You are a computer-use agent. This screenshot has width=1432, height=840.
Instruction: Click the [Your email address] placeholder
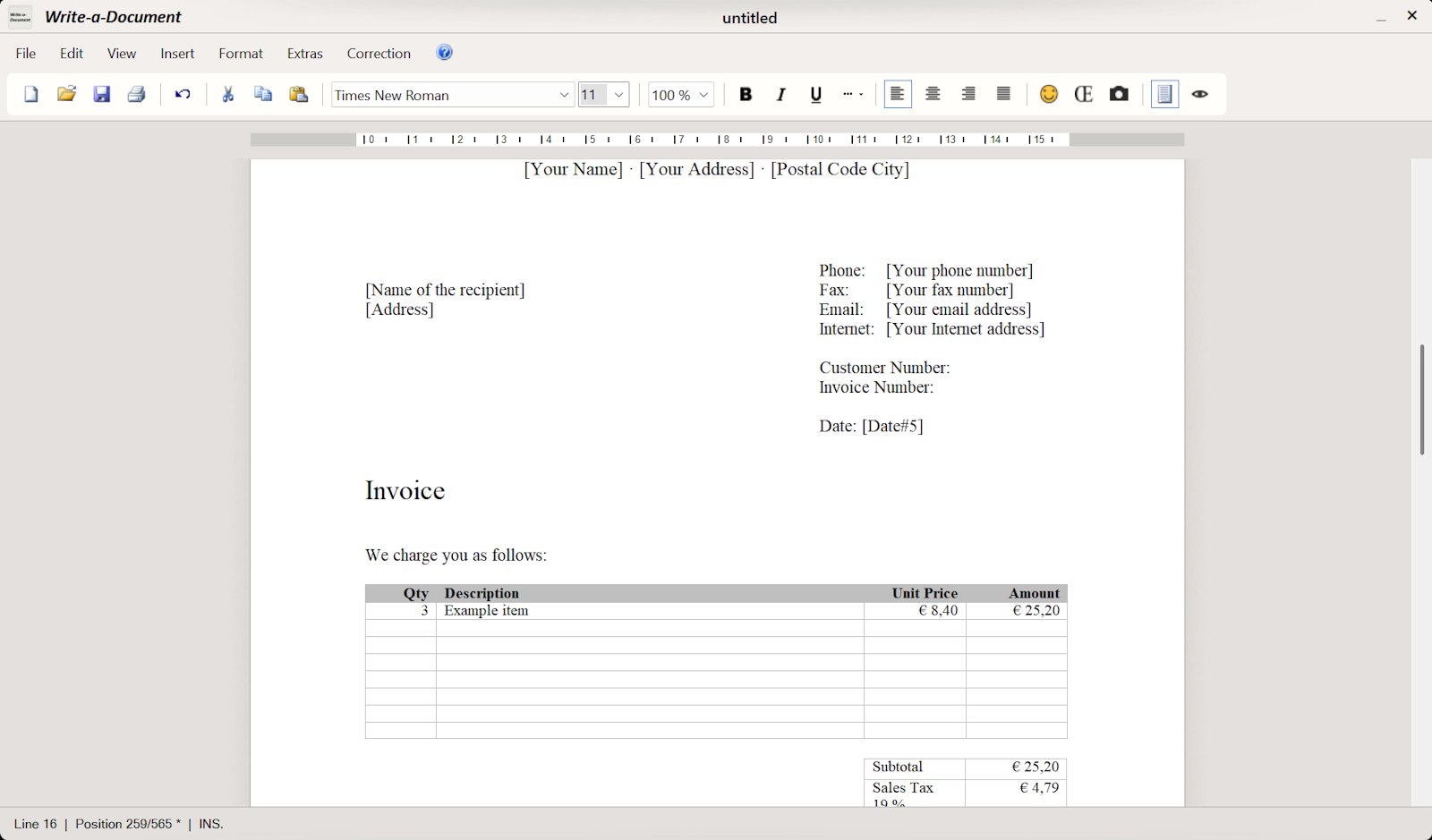pos(959,310)
